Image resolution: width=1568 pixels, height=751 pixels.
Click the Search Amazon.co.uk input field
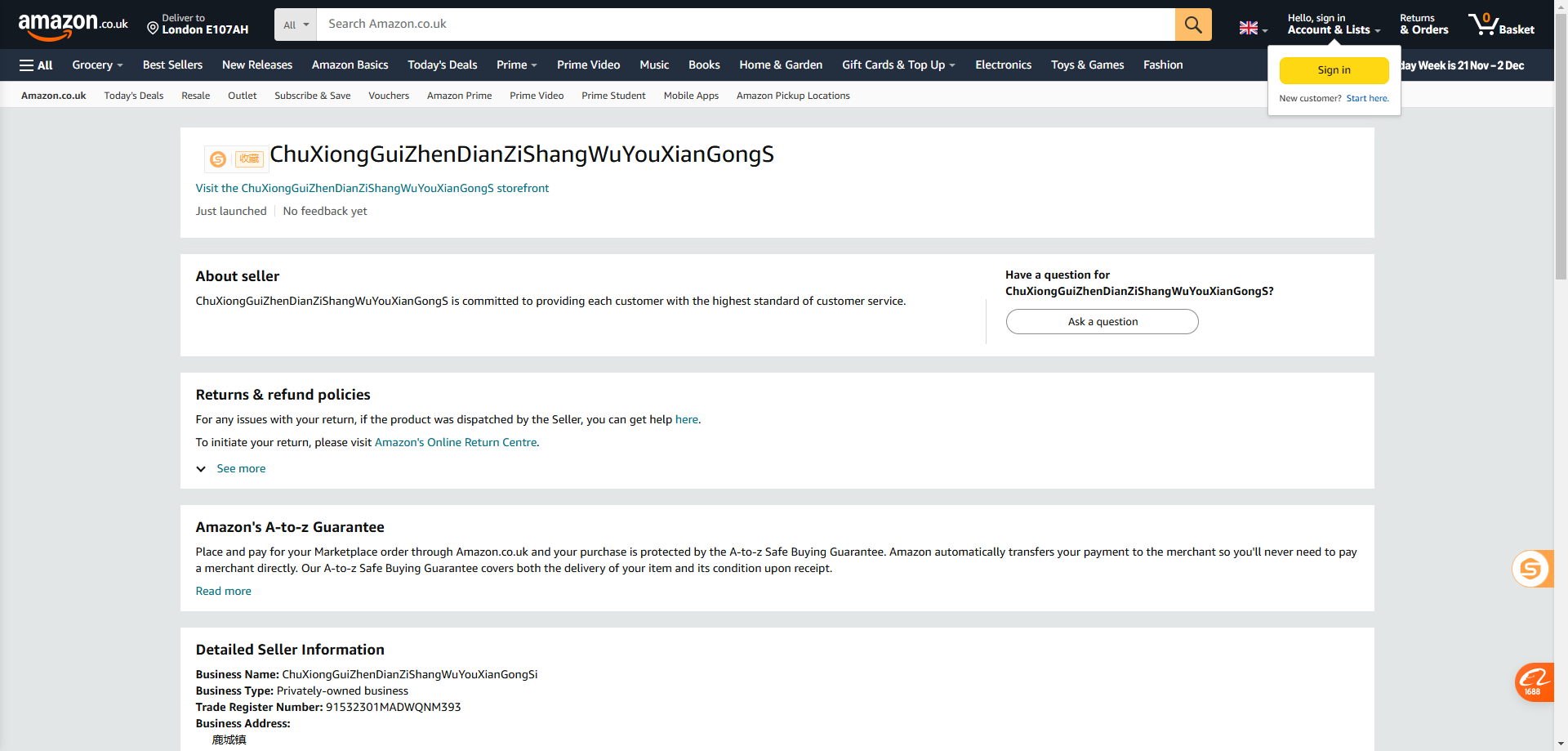click(746, 25)
